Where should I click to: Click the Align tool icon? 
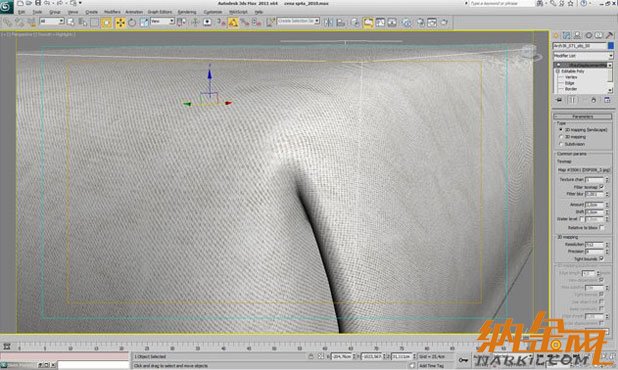click(x=341, y=22)
